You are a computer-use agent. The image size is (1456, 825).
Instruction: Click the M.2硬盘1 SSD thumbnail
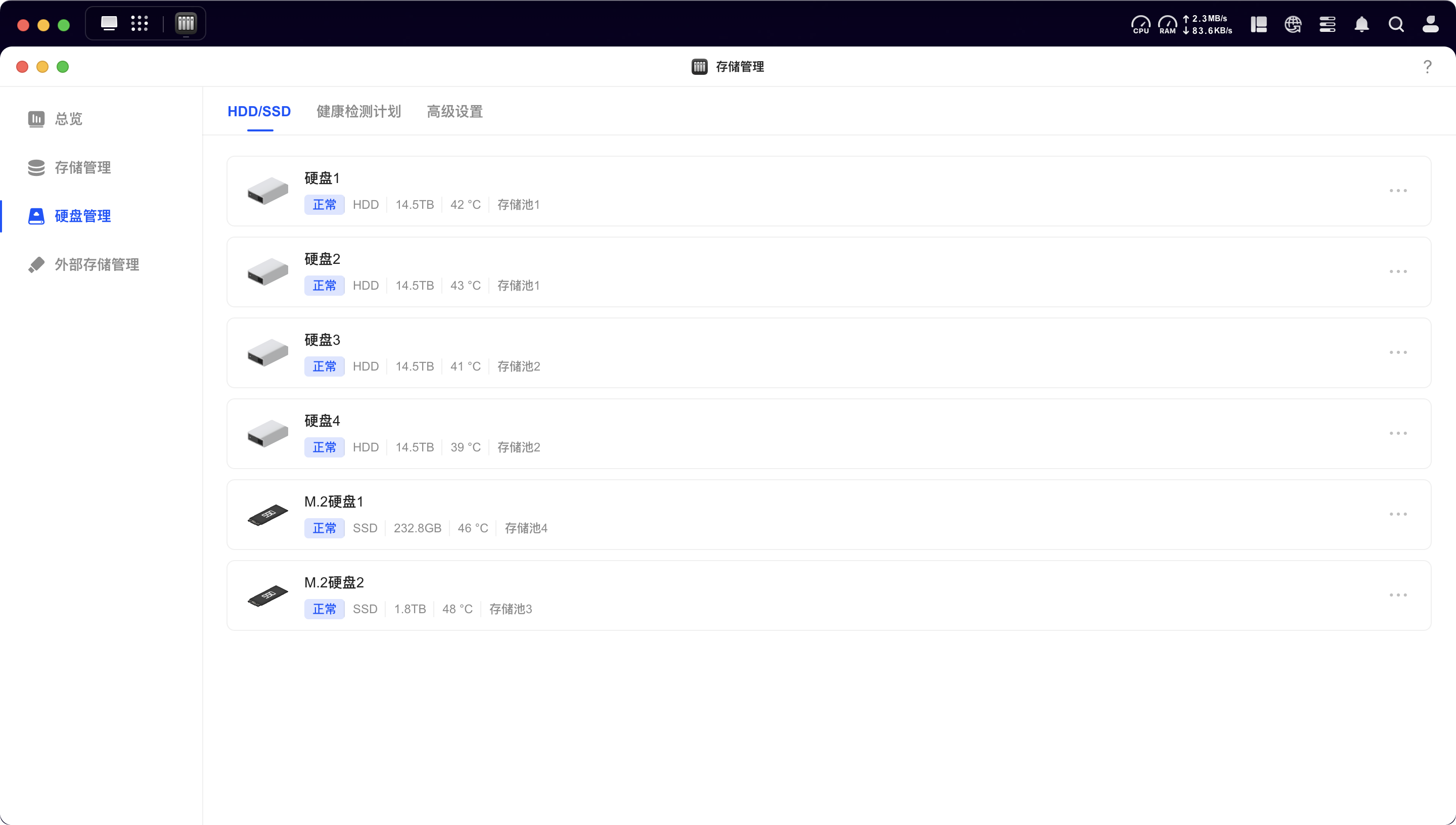(x=268, y=515)
